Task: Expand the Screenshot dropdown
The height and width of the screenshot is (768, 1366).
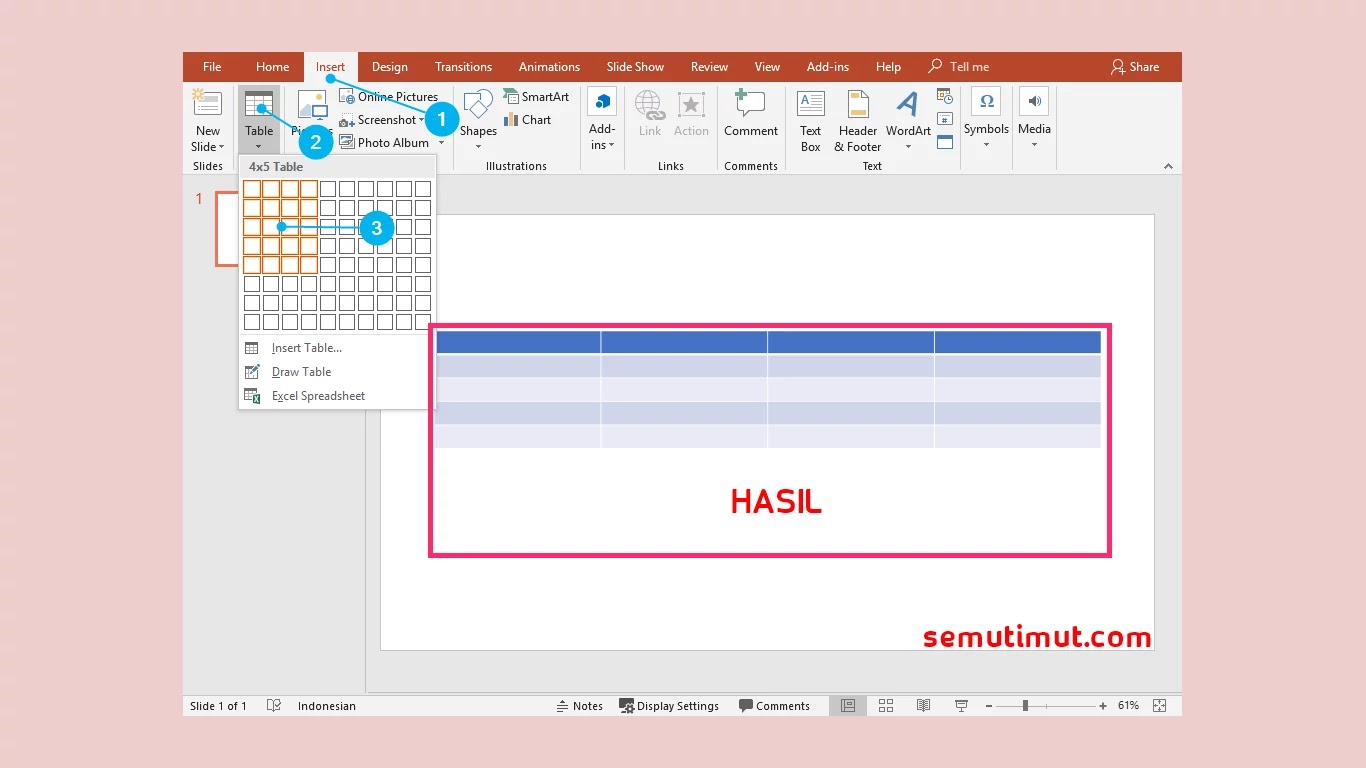Action: pyautogui.click(x=422, y=120)
